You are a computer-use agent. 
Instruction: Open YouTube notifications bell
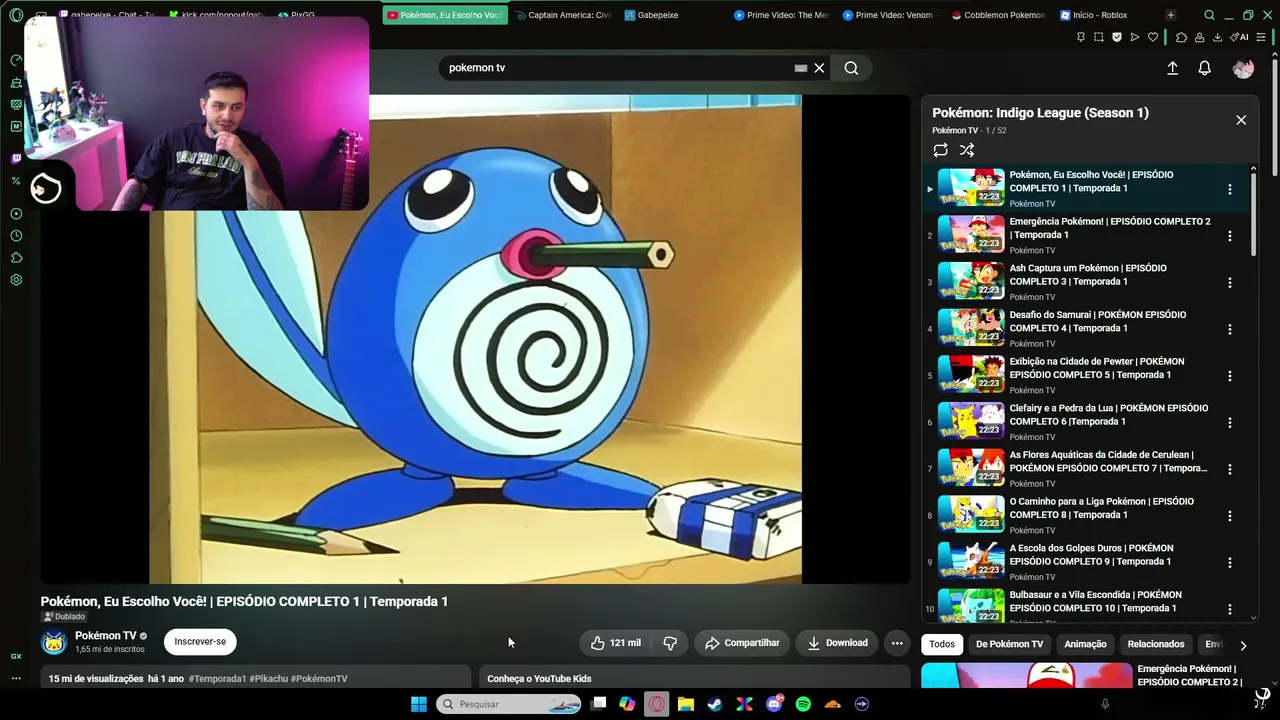(x=1205, y=68)
